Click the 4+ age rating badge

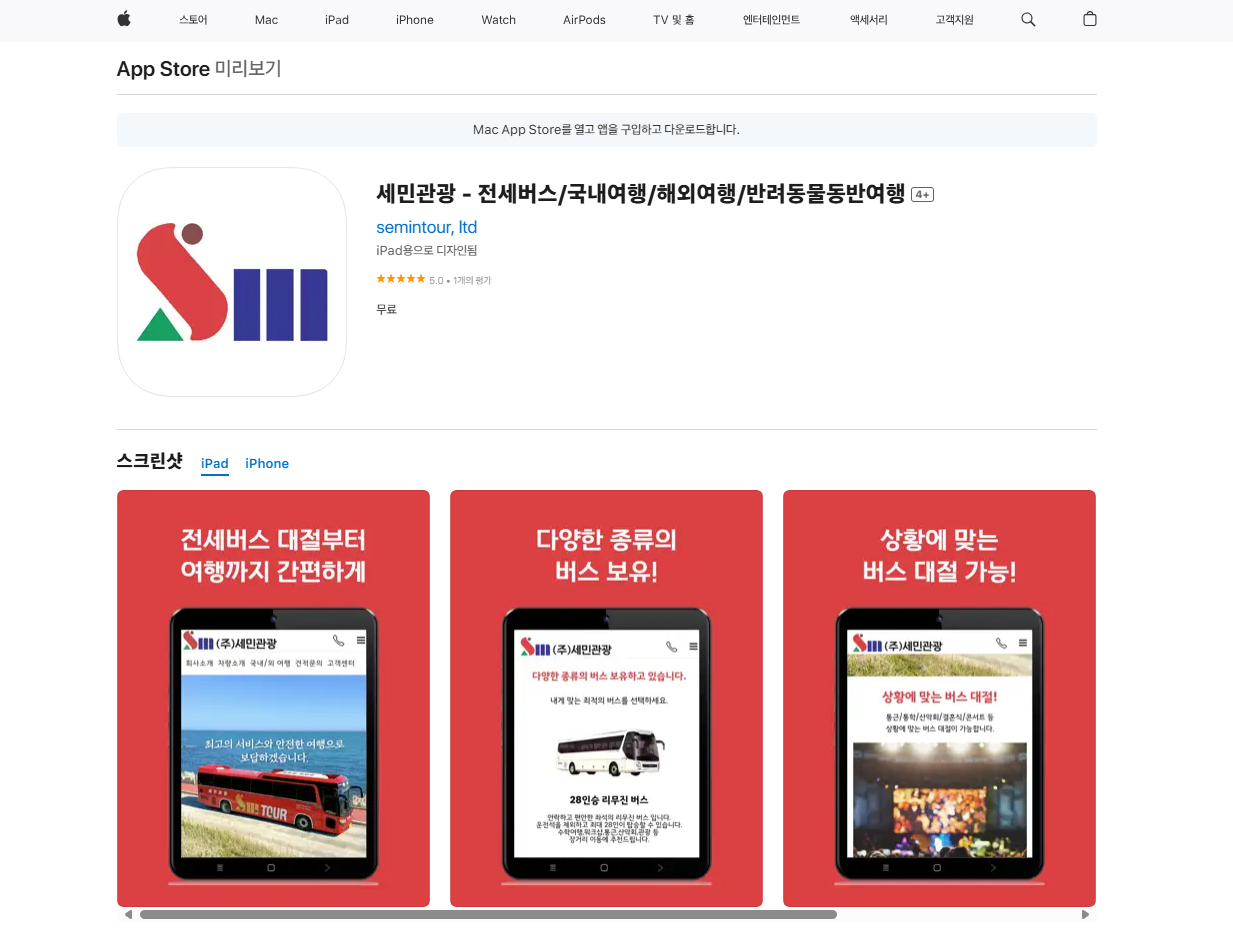coord(922,194)
